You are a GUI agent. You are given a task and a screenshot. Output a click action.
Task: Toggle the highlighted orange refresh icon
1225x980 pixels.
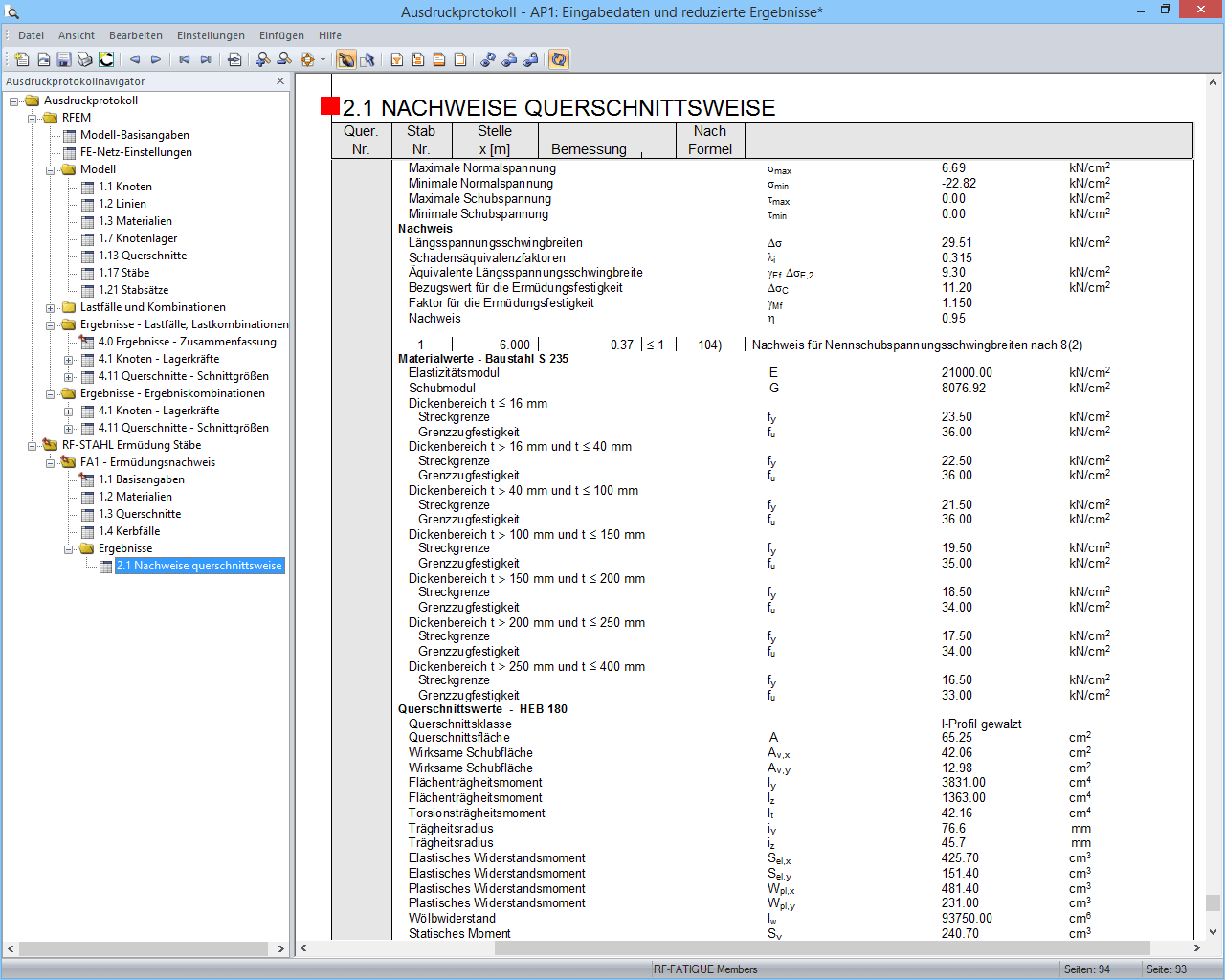559,59
